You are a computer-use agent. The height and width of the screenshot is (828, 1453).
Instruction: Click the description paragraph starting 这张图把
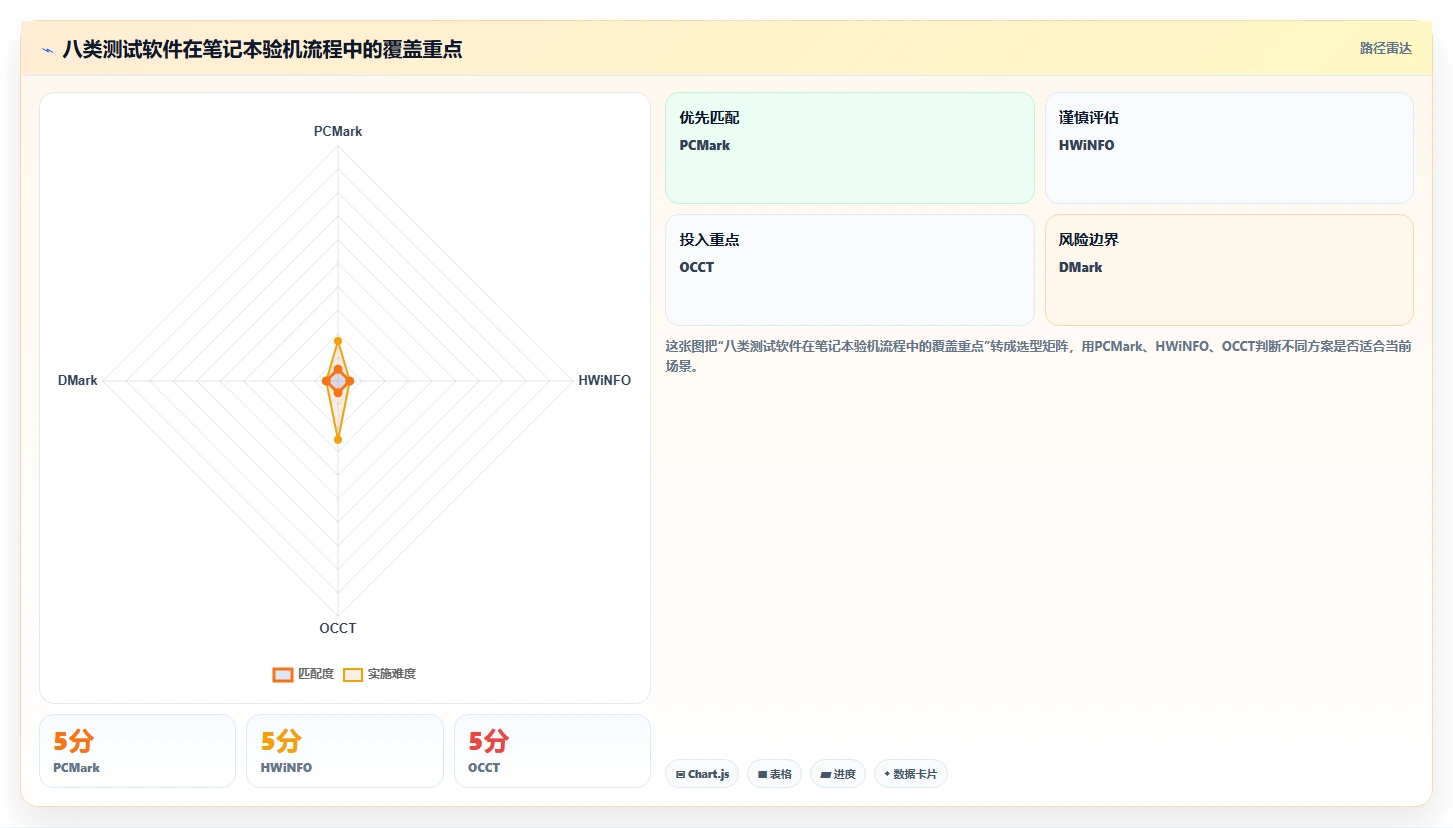pos(1038,355)
